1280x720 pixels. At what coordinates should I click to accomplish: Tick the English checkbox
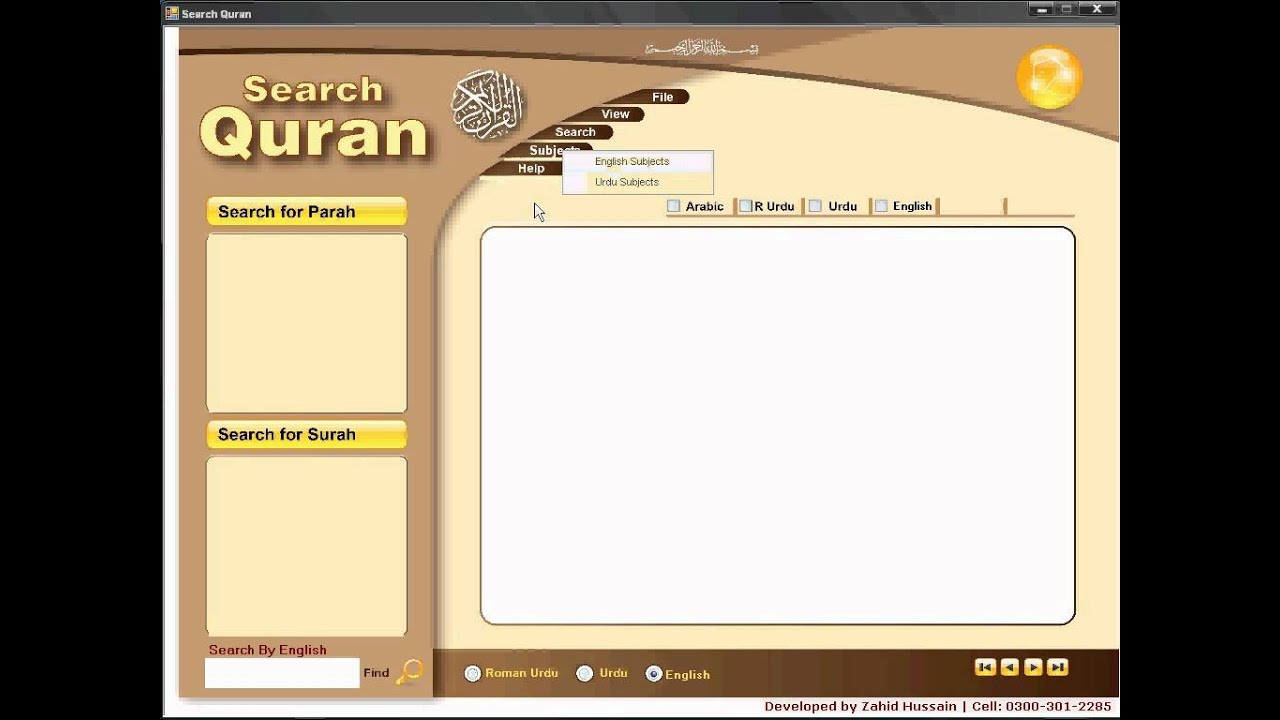[881, 206]
